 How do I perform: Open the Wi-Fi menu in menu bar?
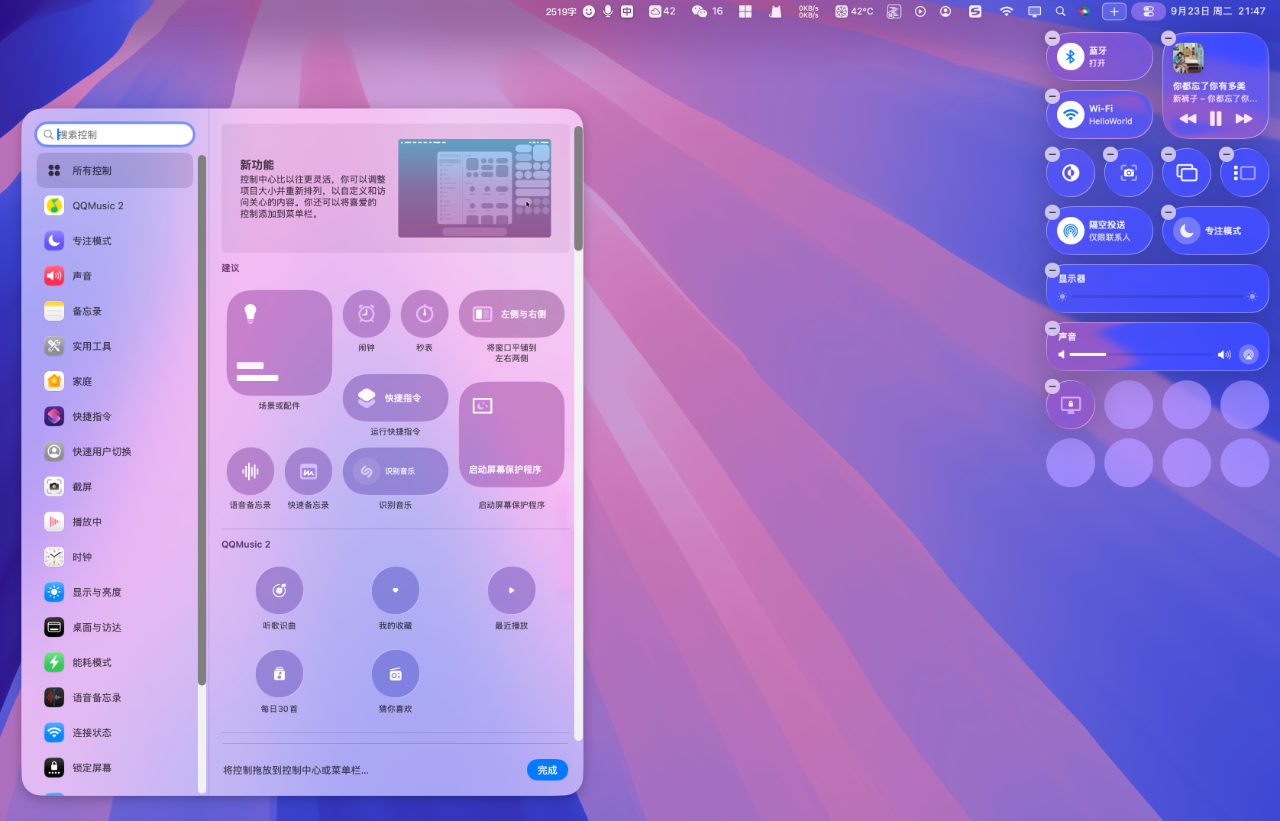coord(1006,11)
